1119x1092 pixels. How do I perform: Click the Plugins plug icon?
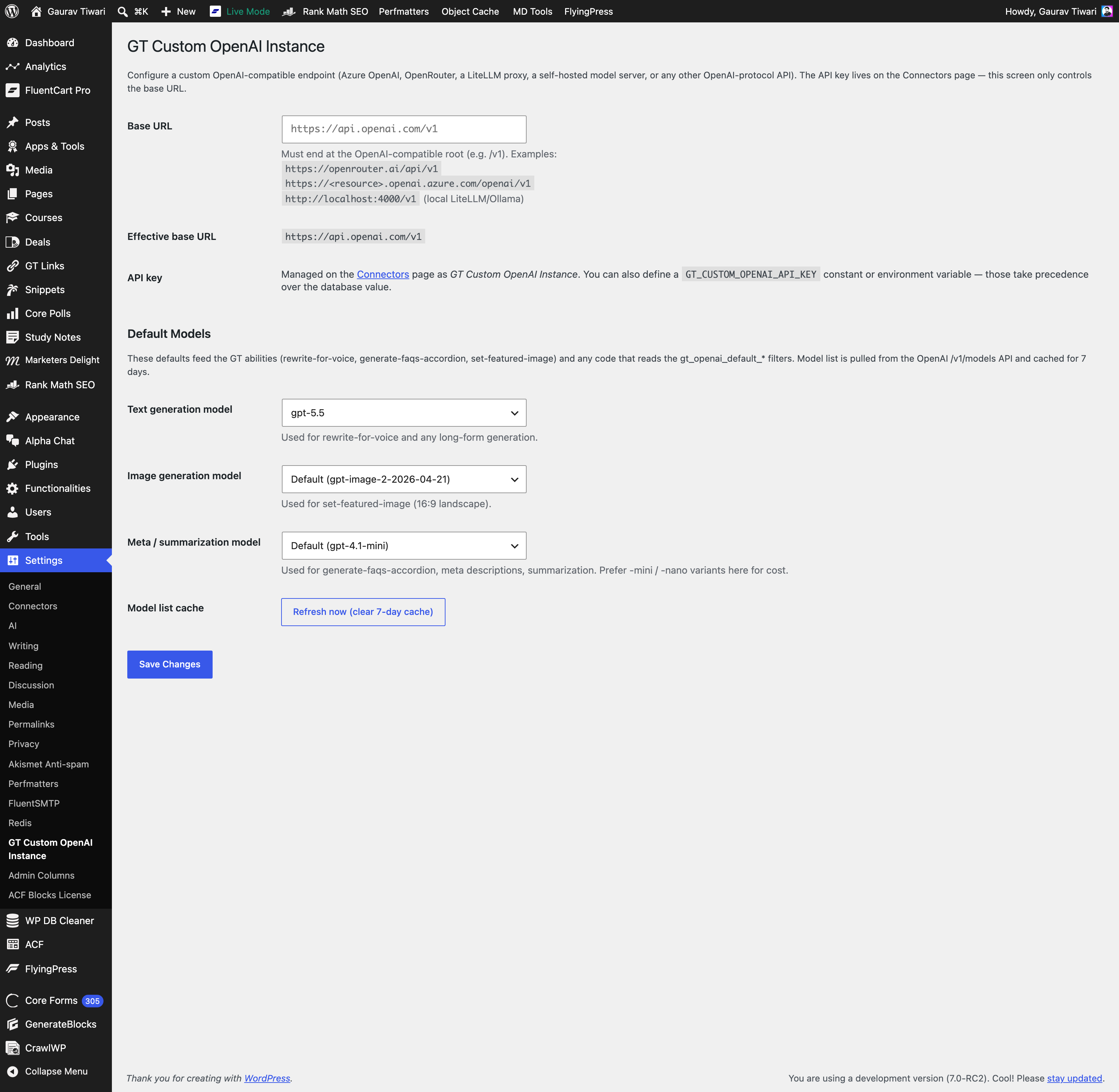[13, 465]
